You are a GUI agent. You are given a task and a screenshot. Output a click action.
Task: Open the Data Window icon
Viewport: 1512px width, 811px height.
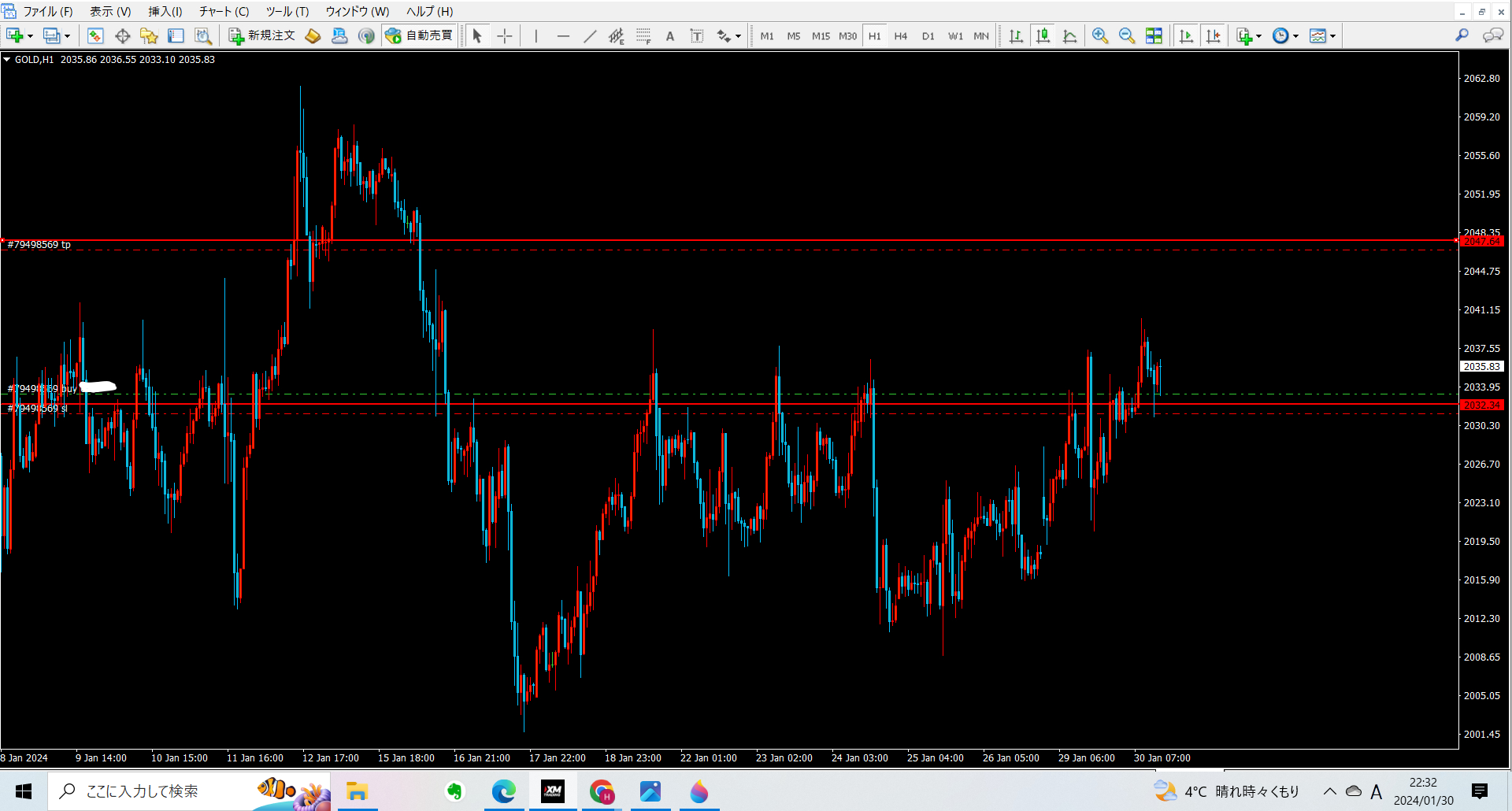click(122, 35)
